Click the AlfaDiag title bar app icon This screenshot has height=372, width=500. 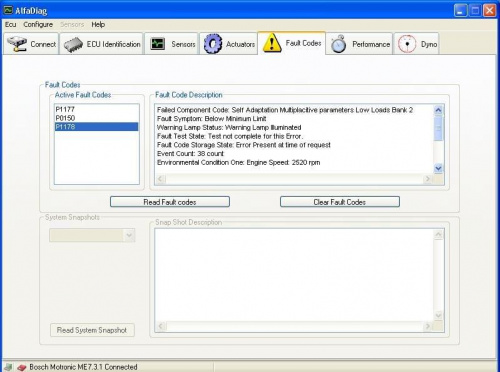tap(8, 10)
